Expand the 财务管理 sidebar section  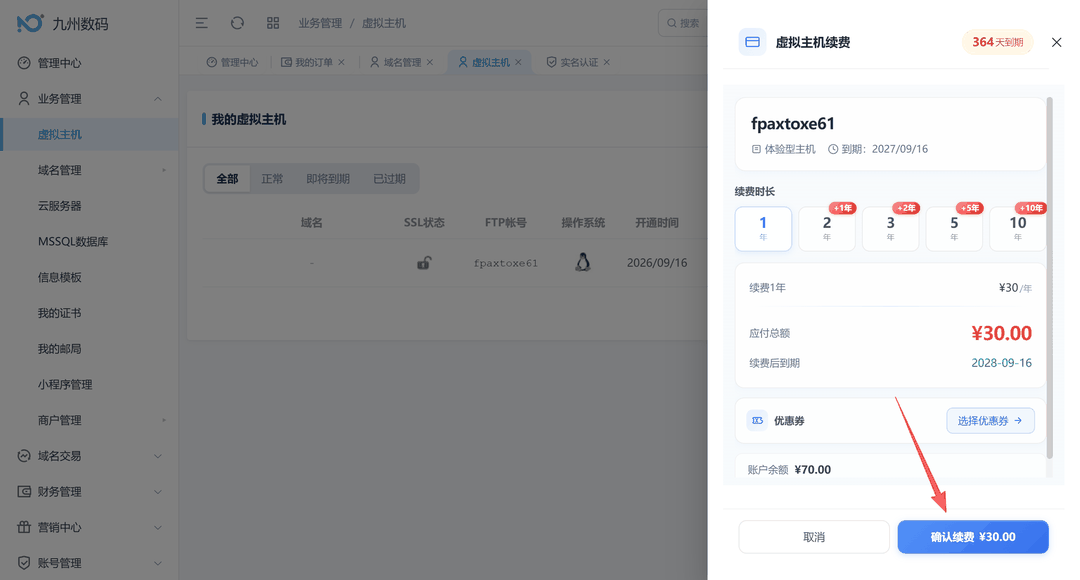[158, 492]
